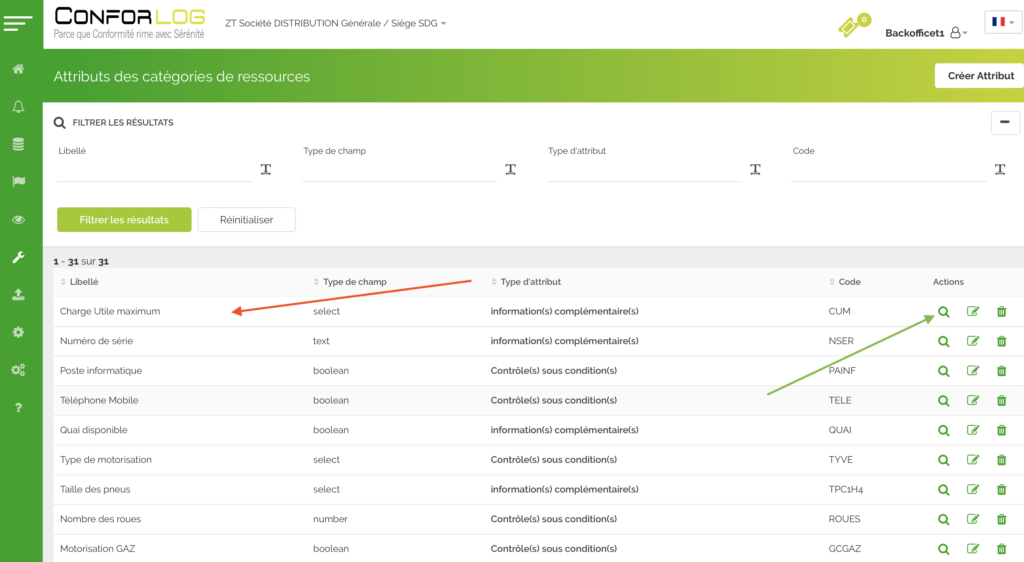Screen dimensions: 1024x562
Task: Open the wrench tools sidebar icon
Action: (x=18, y=257)
